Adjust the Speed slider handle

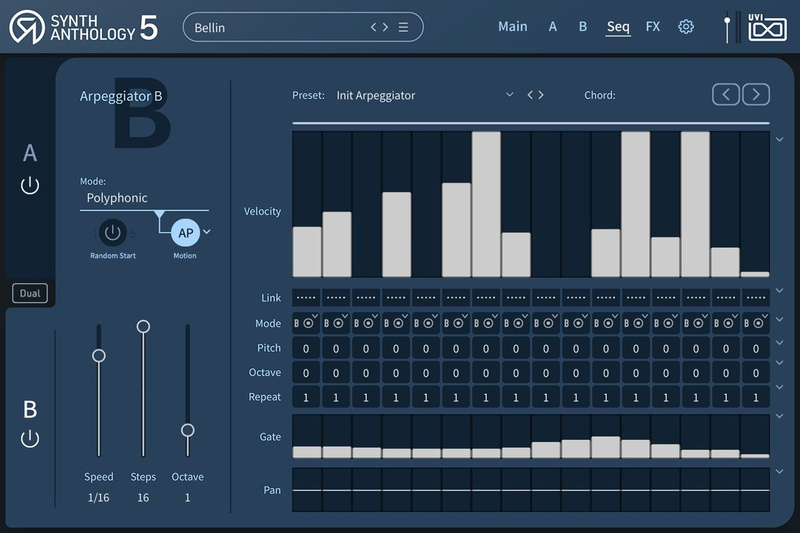coord(98,356)
